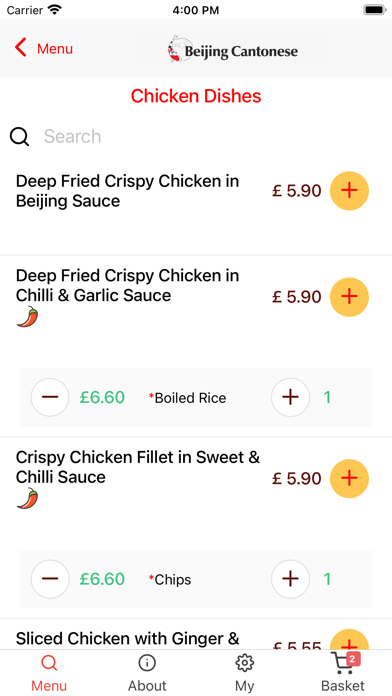Select the Menu tab in bottom bar
The height and width of the screenshot is (696, 392).
49,672
